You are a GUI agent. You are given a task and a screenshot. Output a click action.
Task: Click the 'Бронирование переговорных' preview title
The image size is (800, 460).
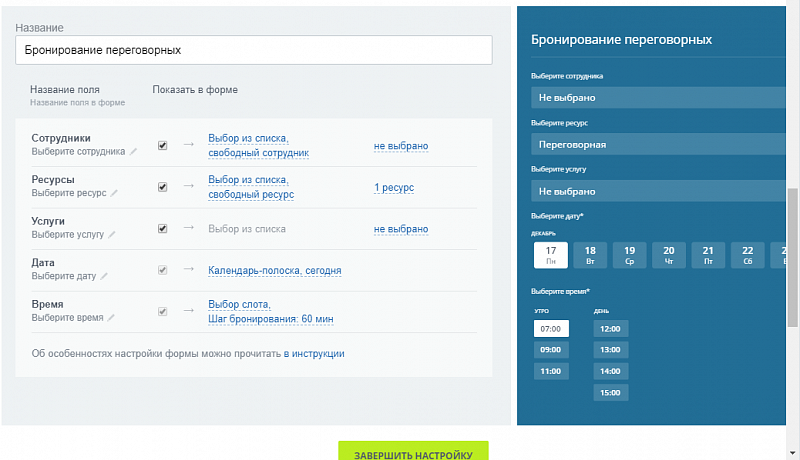621,40
